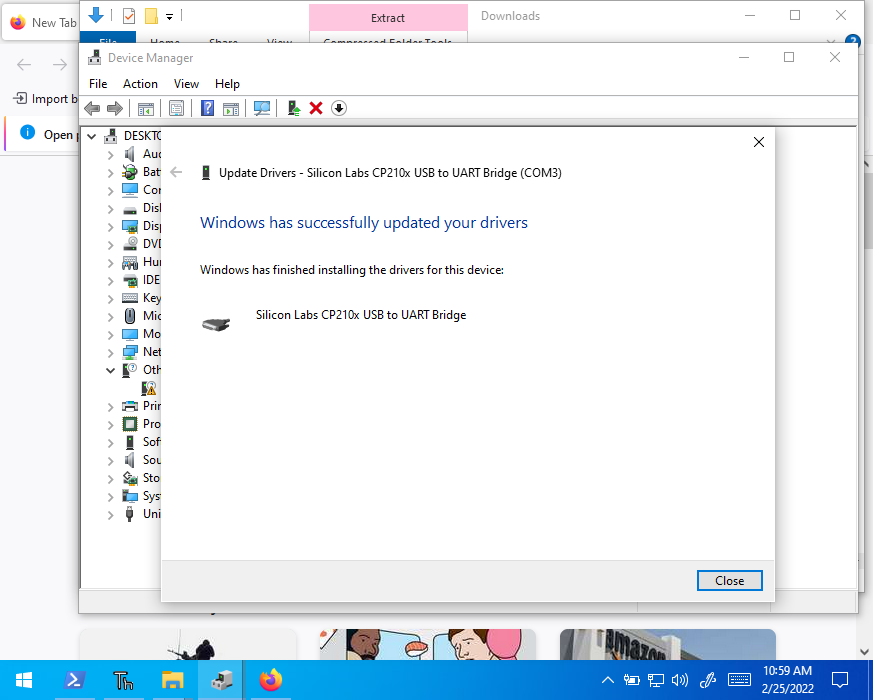Viewport: 873px width, 700px height.
Task: Click the Silicon Labs CP210x device name text
Action: (361, 315)
